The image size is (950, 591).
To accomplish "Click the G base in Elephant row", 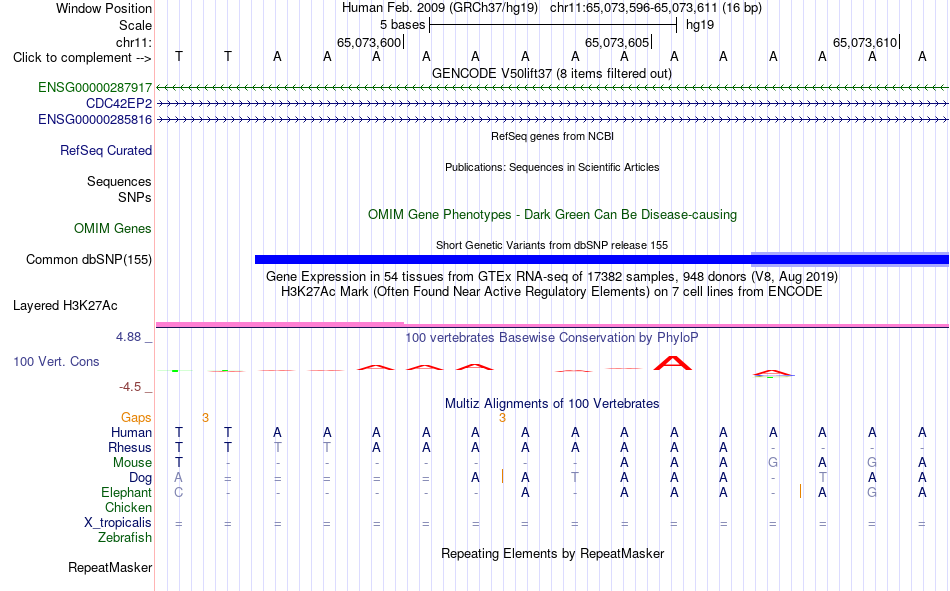I will click(872, 492).
